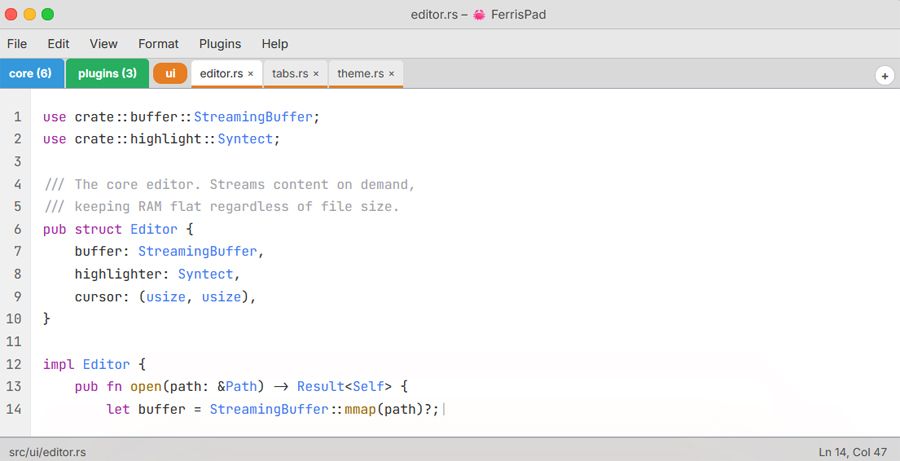This screenshot has height=461, width=900.
Task: Click line number 6 in the gutter
Action: point(18,229)
